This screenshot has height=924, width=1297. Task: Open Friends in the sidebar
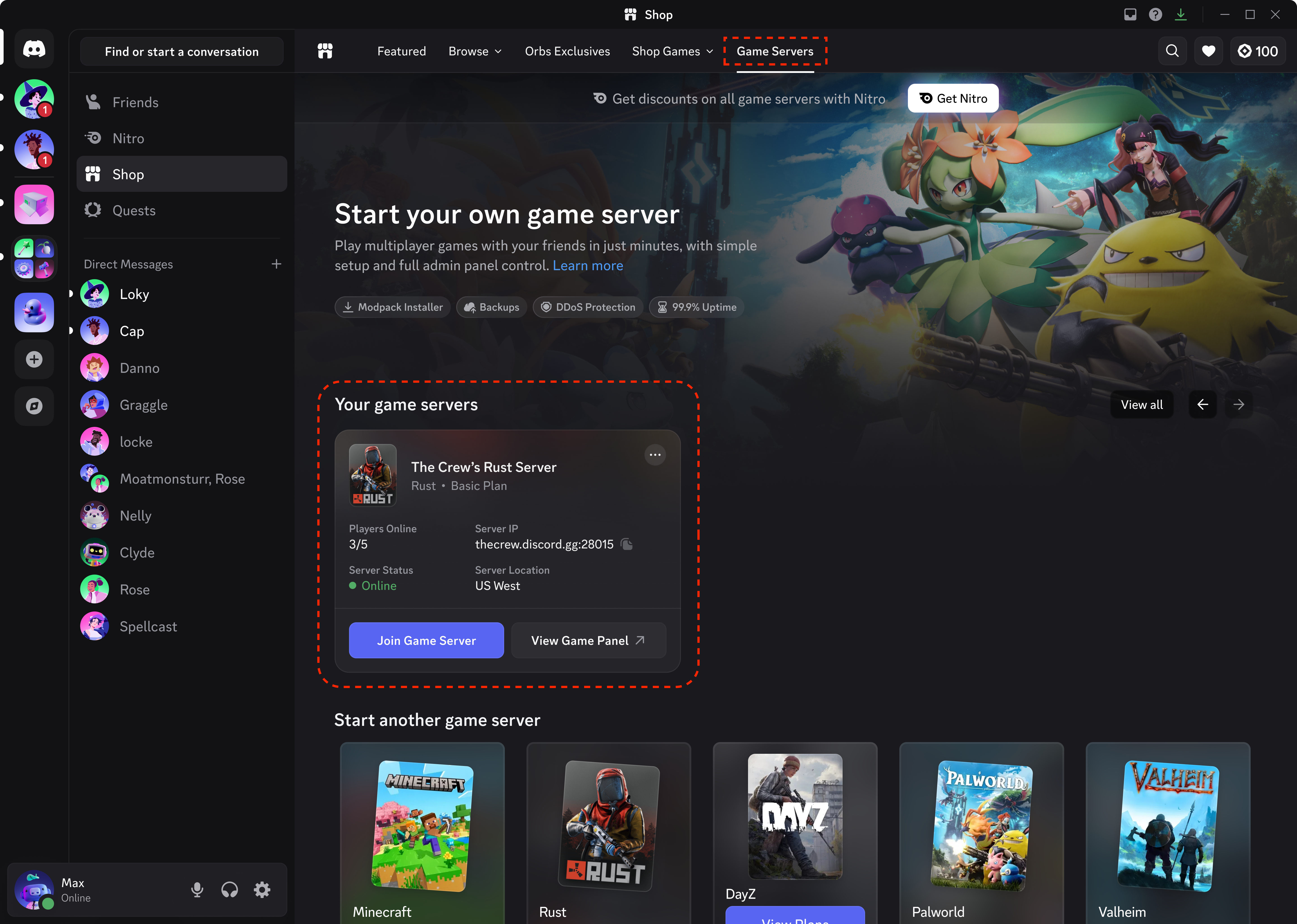click(x=181, y=102)
